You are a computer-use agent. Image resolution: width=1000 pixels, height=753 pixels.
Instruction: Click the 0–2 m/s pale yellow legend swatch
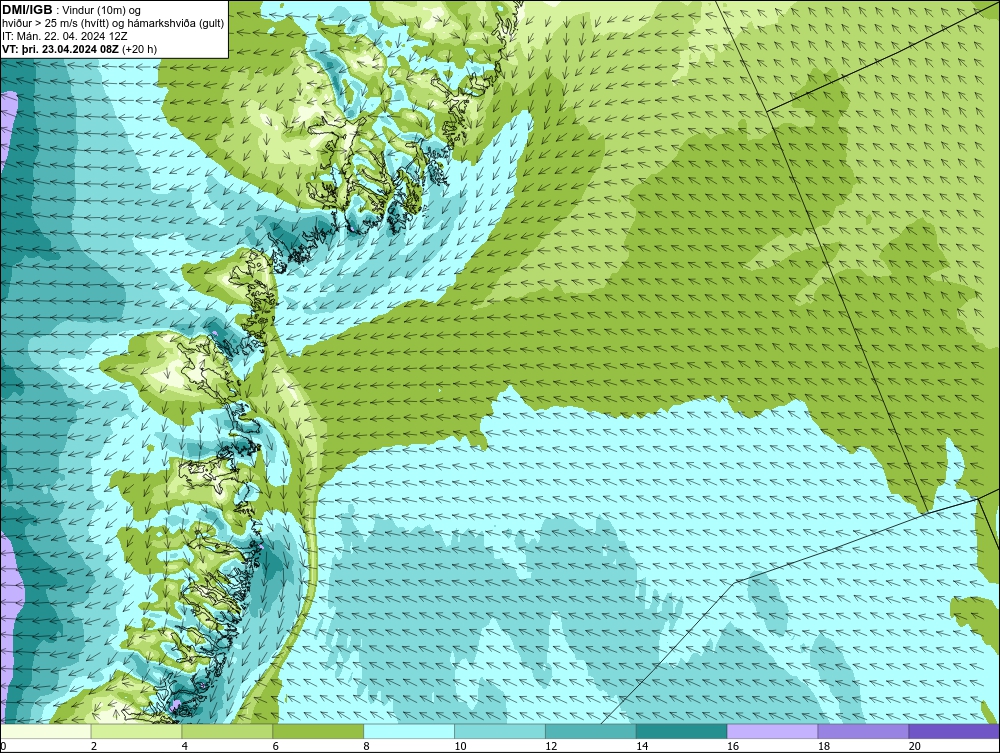46,731
